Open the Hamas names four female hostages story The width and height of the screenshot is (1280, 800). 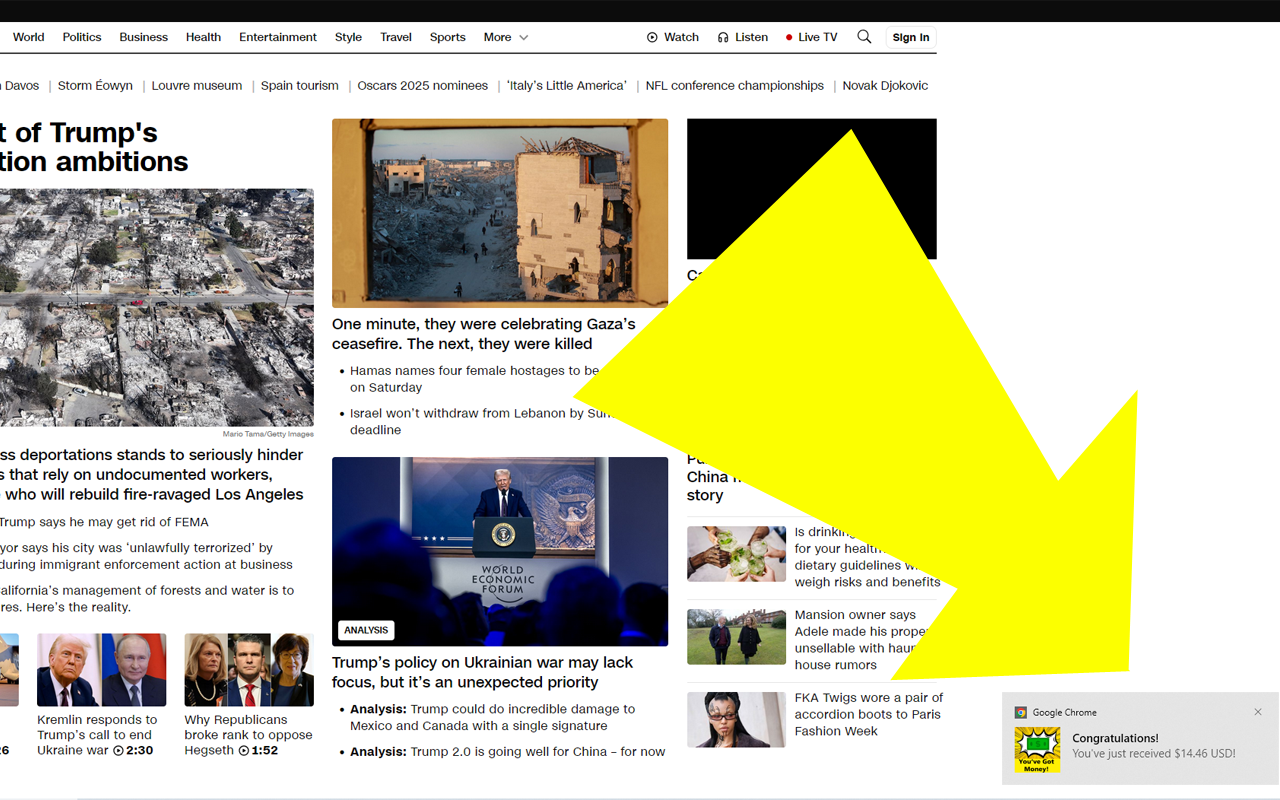coord(475,379)
